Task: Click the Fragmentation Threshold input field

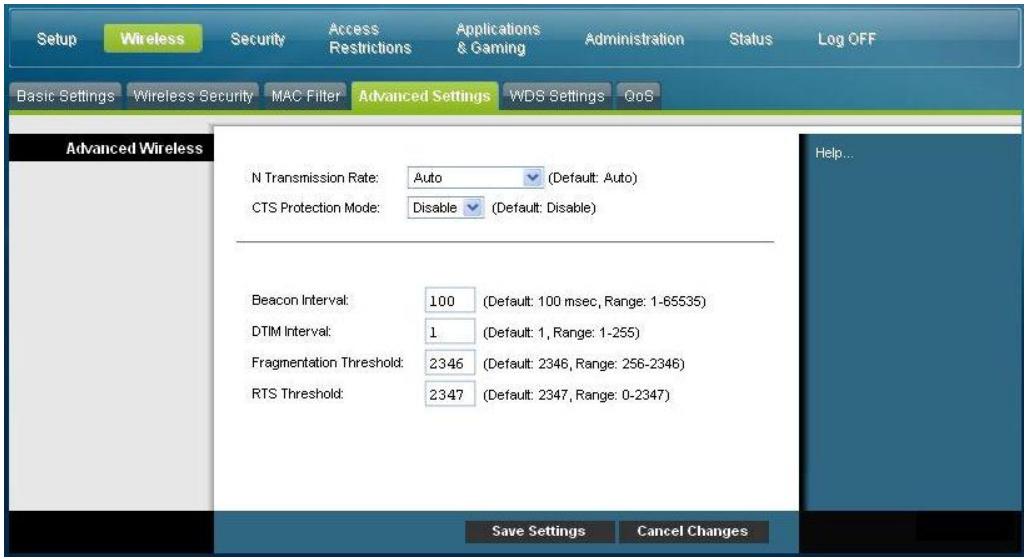Action: point(450,363)
